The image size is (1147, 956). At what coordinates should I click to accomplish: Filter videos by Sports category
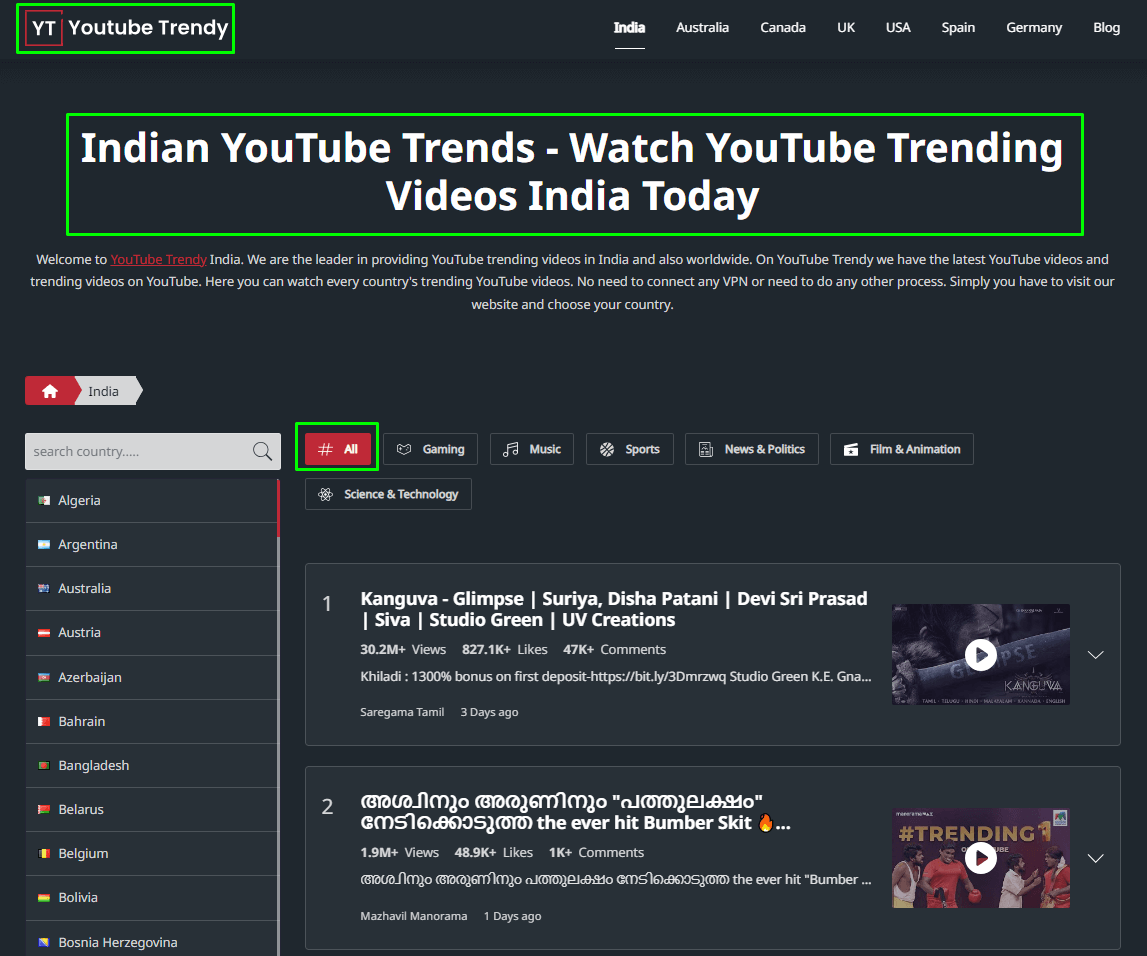tap(629, 449)
